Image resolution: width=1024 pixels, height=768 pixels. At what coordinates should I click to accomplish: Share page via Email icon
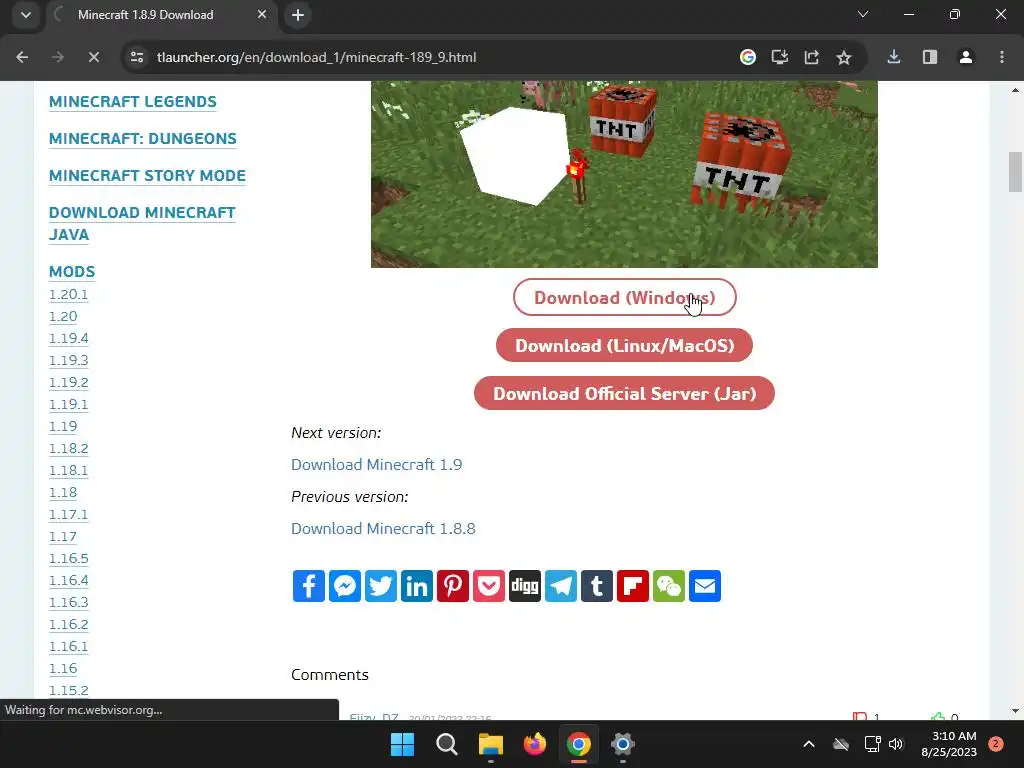coord(705,586)
